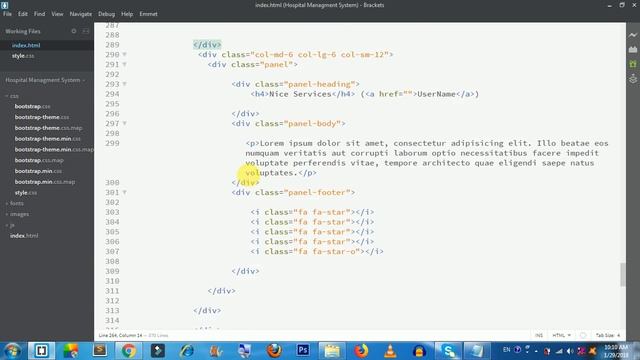The width and height of the screenshot is (640, 360).
Task: Place cursor on UserName link text line 294
Action: click(x=436, y=94)
